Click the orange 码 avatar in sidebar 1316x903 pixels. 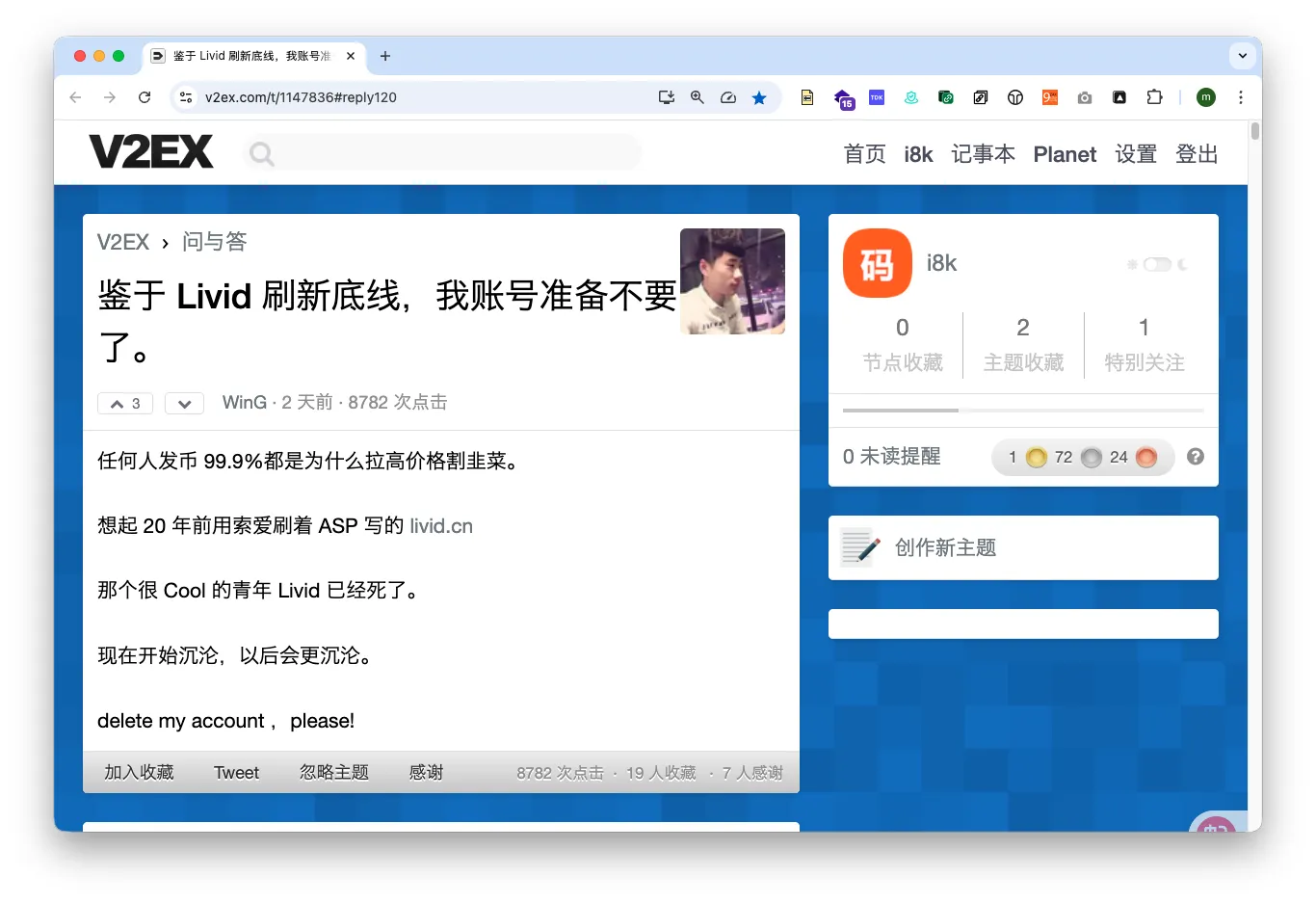[x=877, y=262]
